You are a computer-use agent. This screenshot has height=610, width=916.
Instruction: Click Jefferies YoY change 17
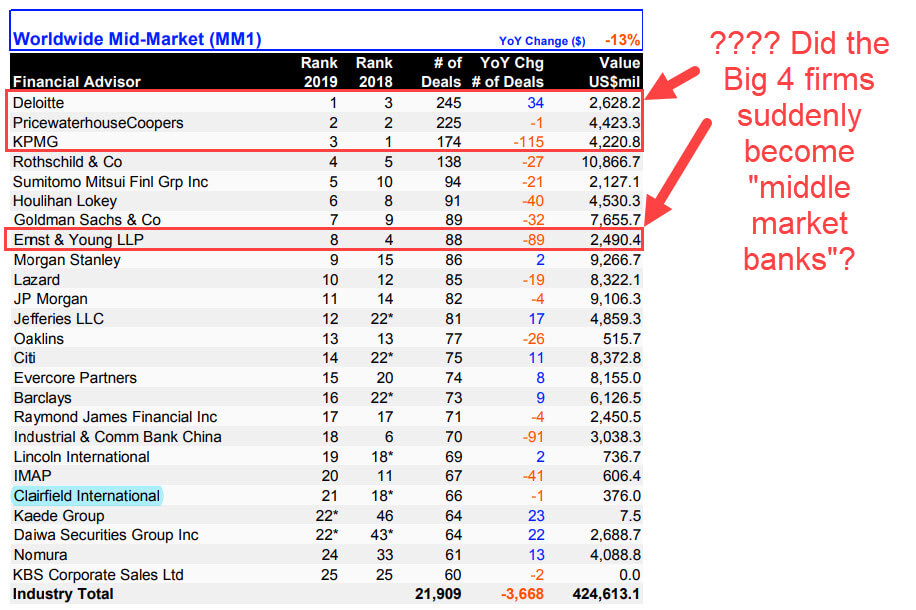536,319
